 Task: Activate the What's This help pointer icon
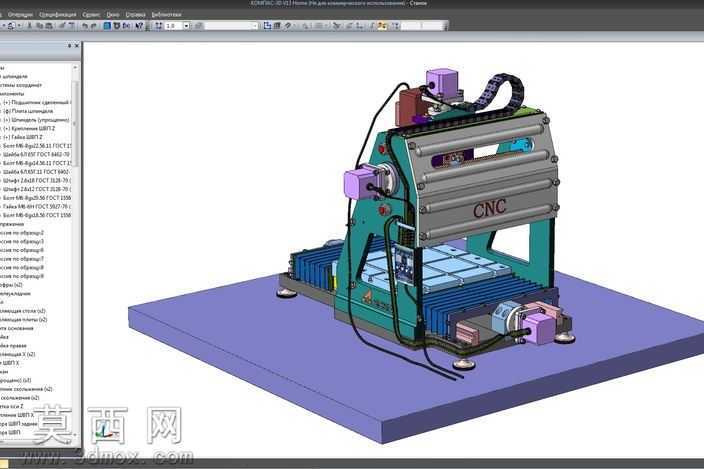(139, 26)
